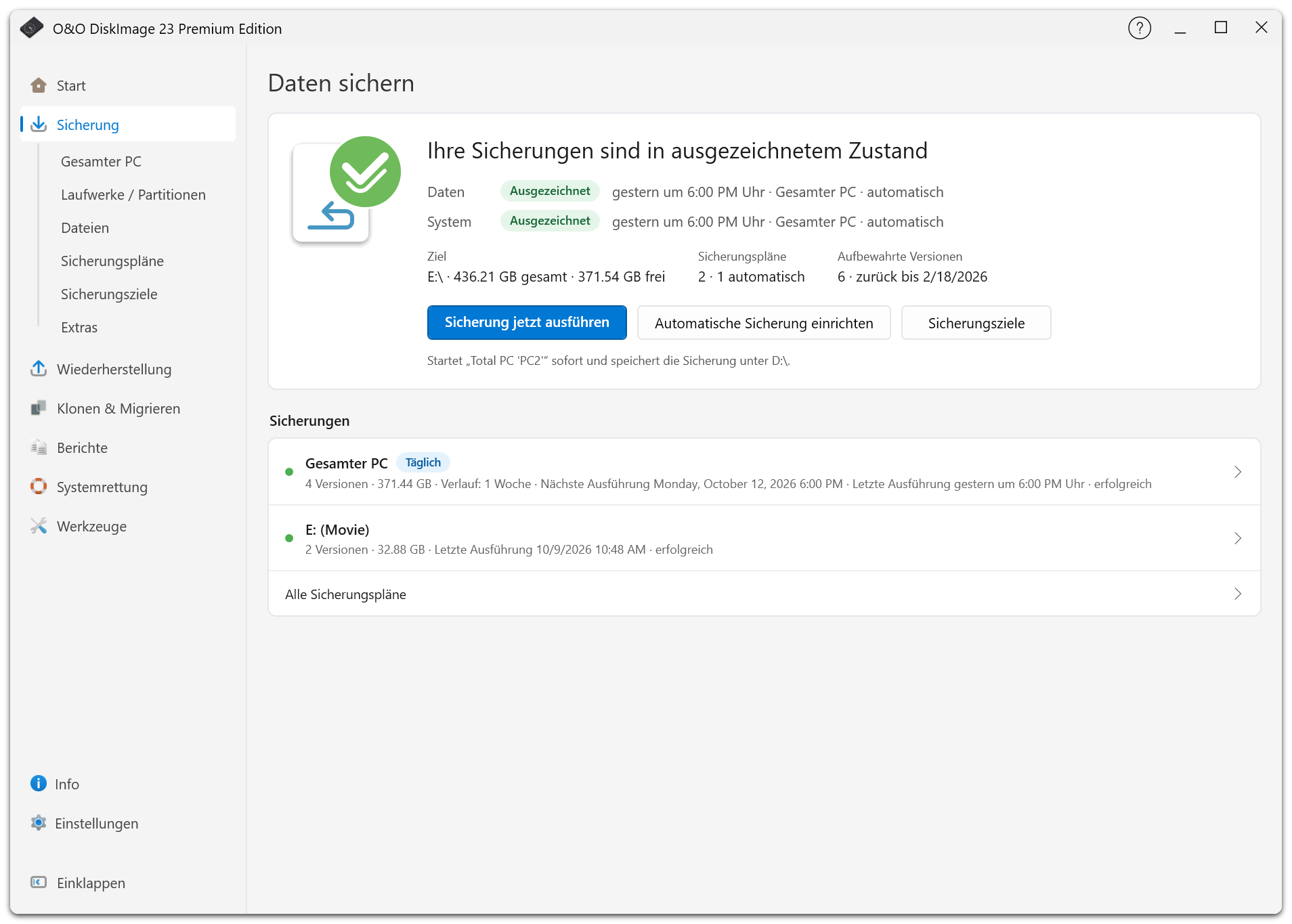Click green status dot for Gesamter PC
The image size is (1292, 924).
[x=289, y=472]
